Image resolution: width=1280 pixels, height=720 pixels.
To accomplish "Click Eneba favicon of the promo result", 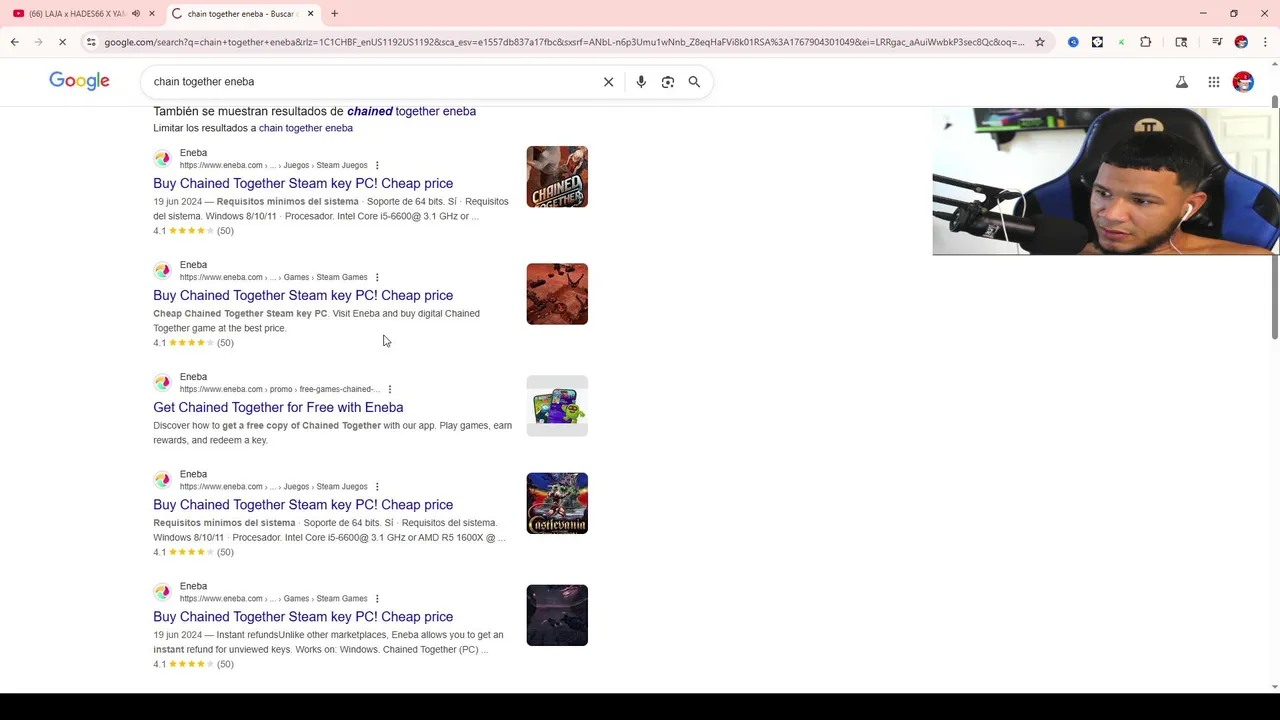I will click(162, 383).
